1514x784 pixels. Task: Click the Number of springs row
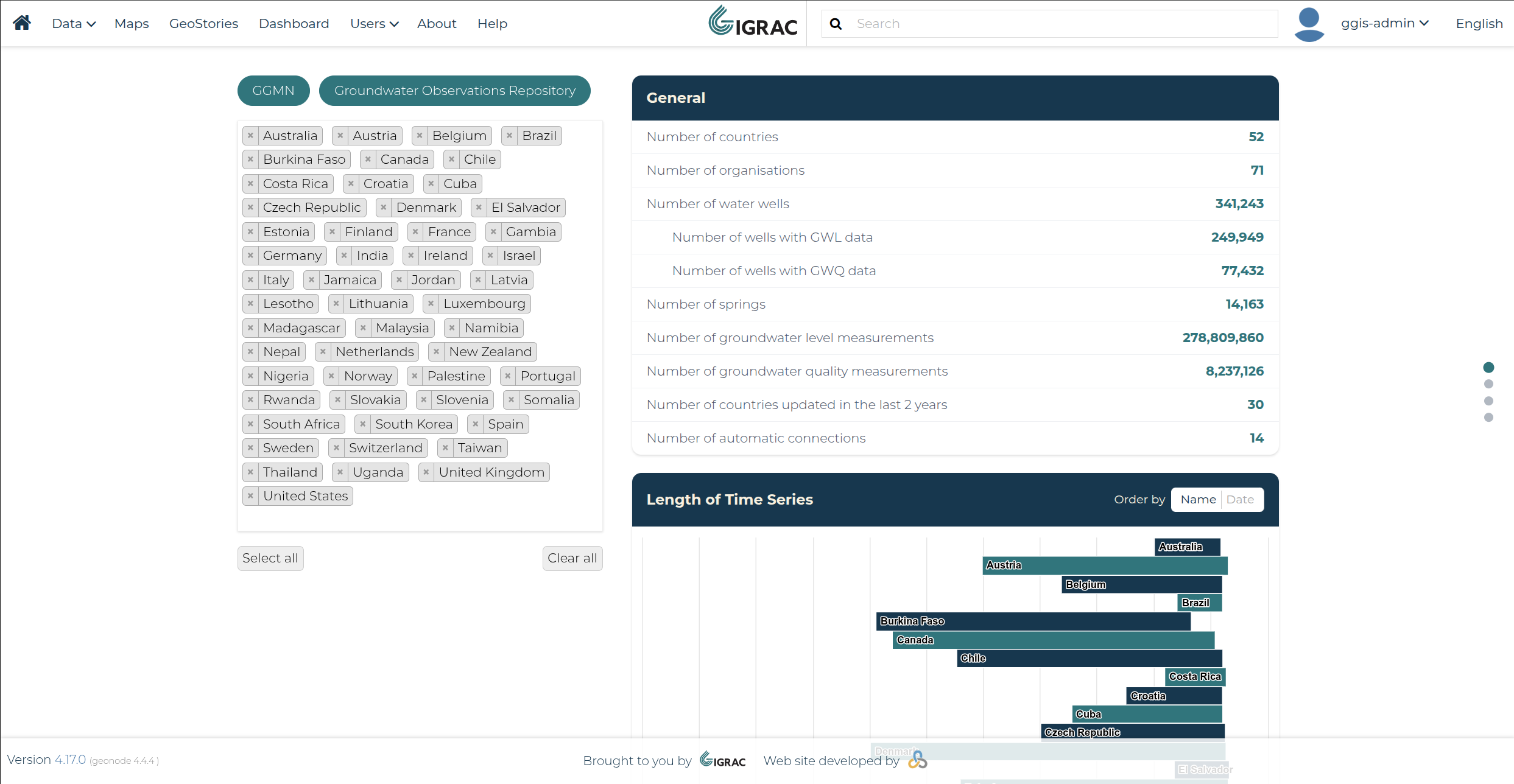pyautogui.click(x=955, y=304)
